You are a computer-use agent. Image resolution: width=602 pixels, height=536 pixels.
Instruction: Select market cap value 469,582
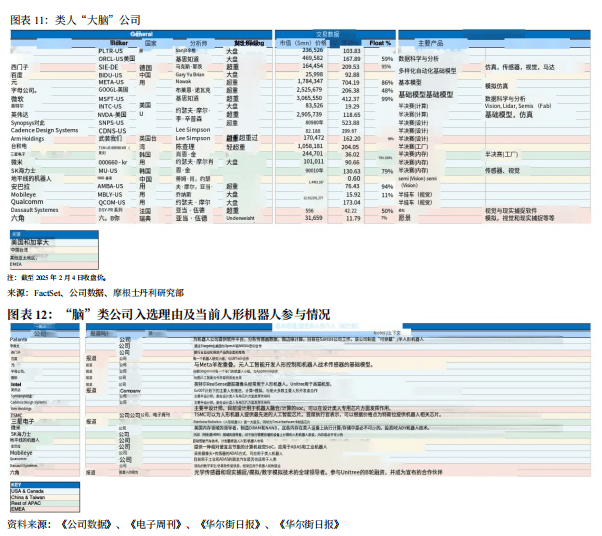(313, 58)
